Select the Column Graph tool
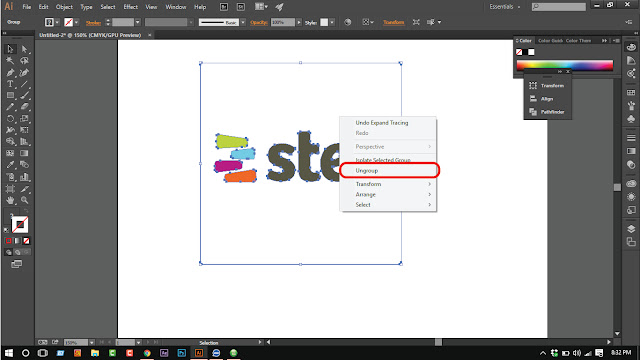The image size is (640, 360). pyautogui.click(x=24, y=177)
